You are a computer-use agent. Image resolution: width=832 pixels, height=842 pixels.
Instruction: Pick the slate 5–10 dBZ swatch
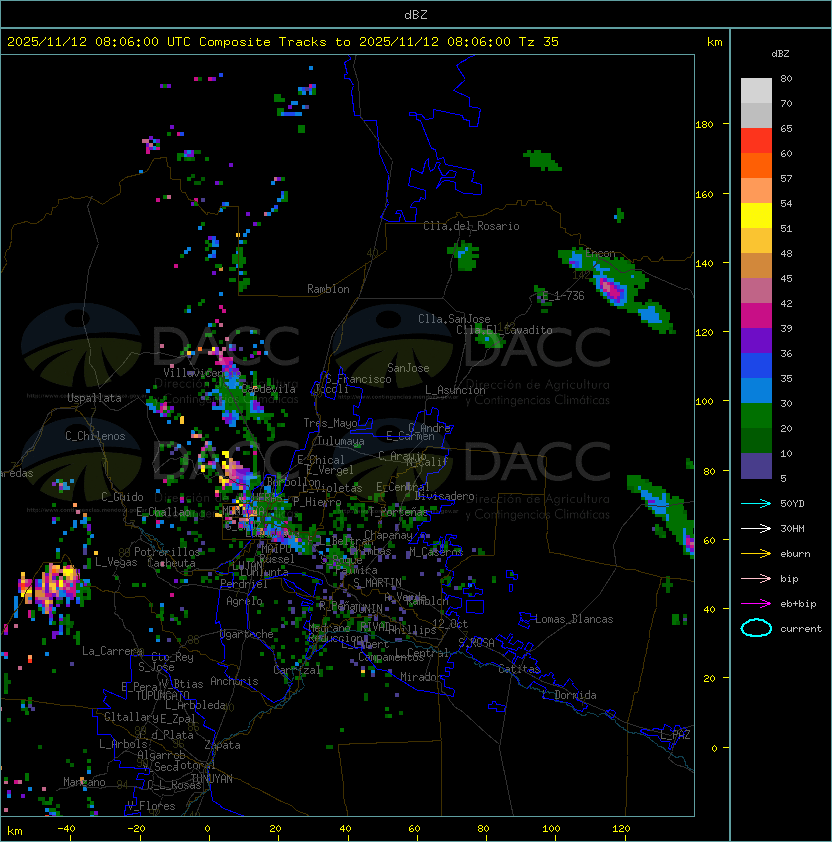point(756,466)
